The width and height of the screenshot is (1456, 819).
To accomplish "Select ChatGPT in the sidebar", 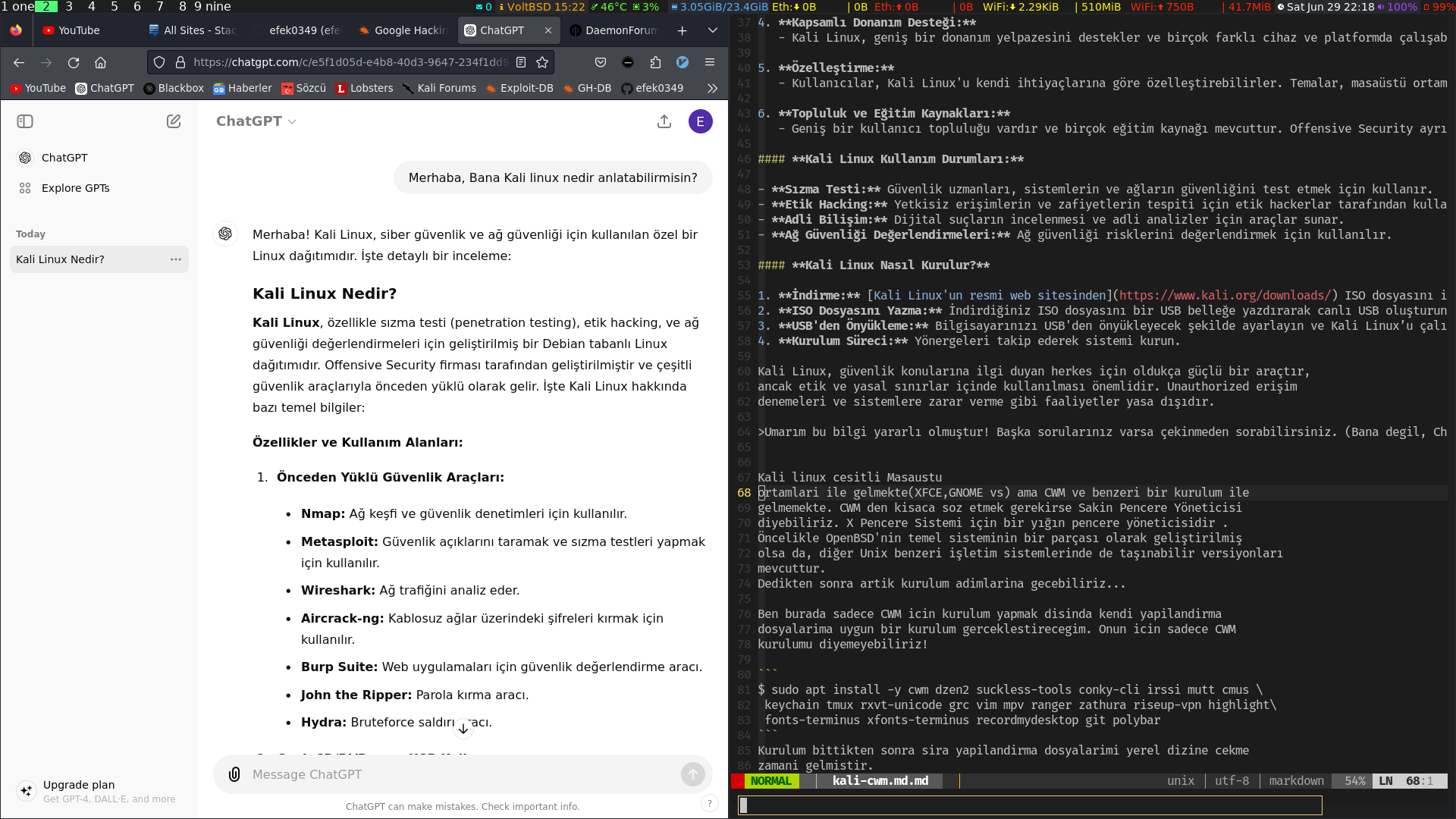I will pos(99,158).
